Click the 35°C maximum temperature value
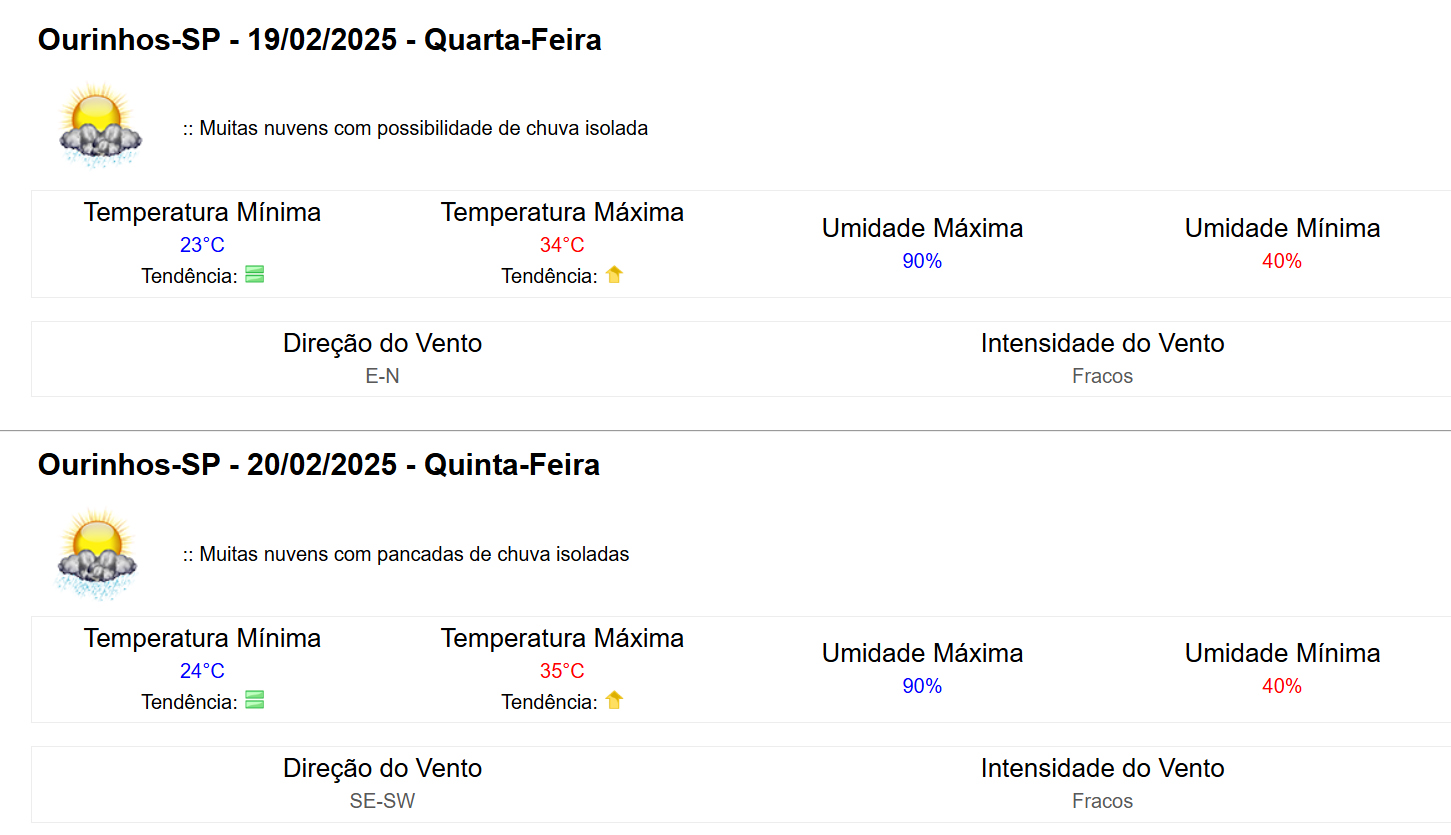The image size is (1451, 835). click(562, 671)
